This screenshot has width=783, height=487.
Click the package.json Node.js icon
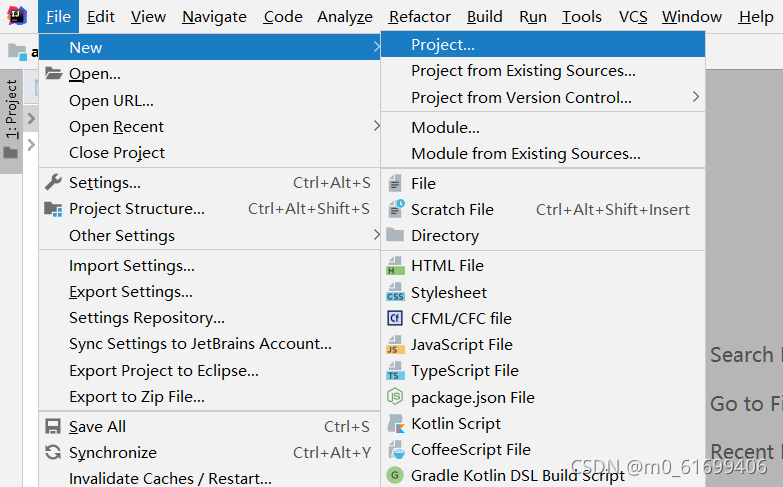(x=395, y=397)
